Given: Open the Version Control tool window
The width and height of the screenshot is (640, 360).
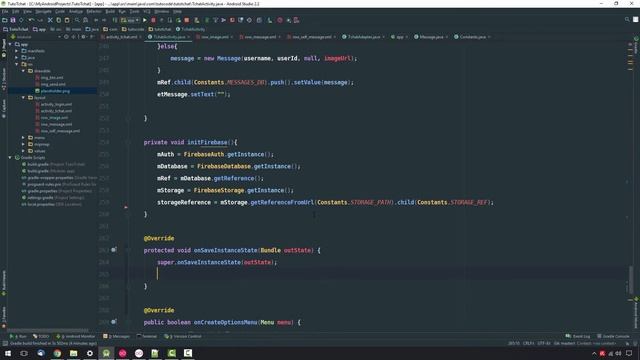Looking at the screenshot, I should point(183,336).
